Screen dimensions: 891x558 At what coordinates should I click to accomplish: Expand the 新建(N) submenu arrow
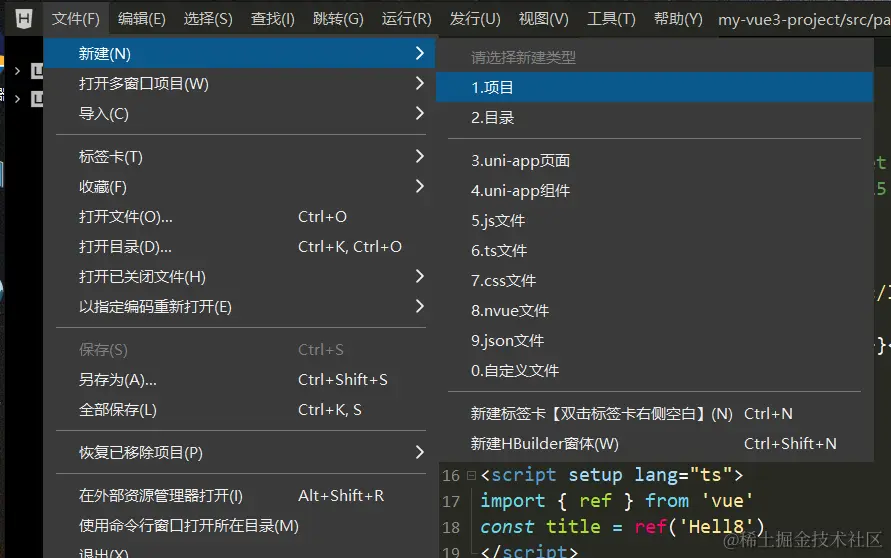[419, 53]
